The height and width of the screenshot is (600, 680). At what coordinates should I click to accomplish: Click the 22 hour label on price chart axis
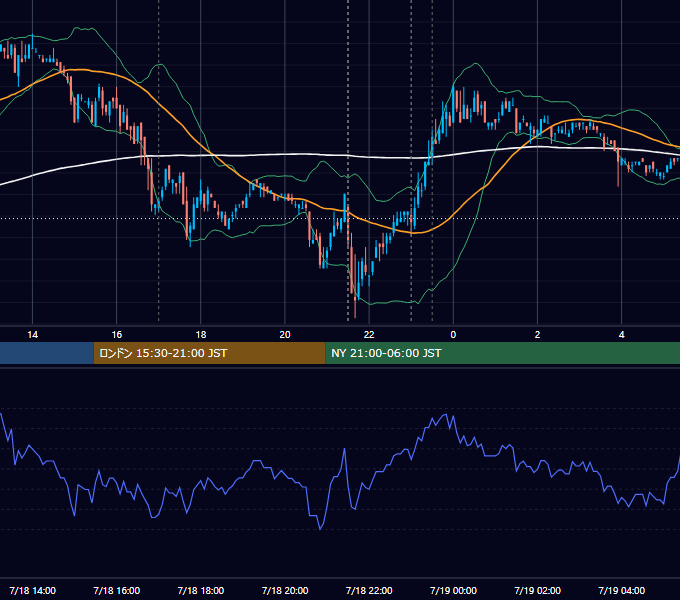369,335
